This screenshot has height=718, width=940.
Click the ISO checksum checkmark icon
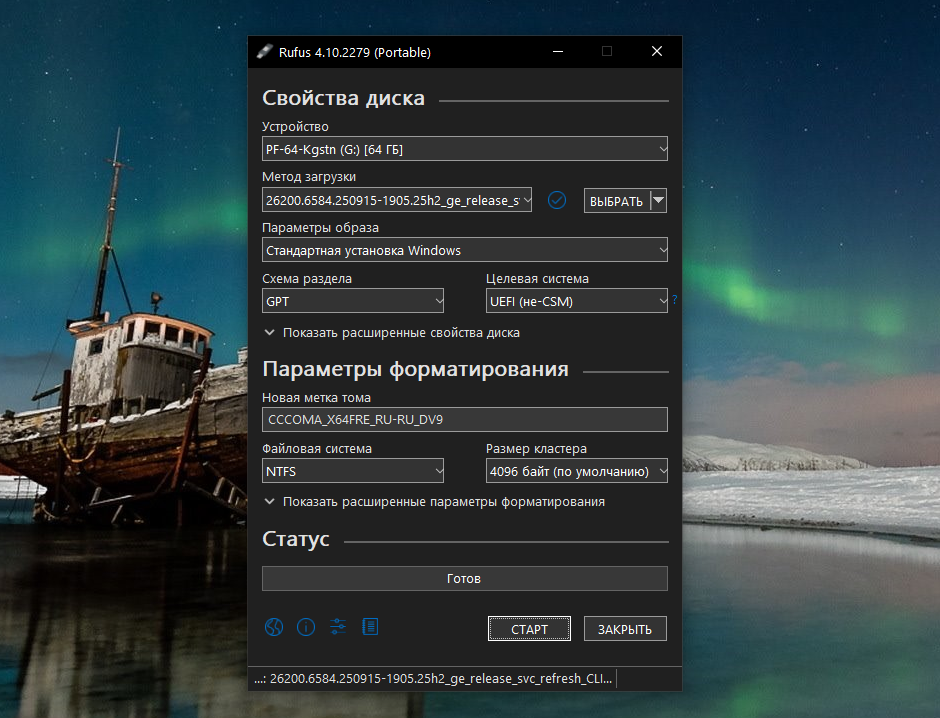click(557, 200)
